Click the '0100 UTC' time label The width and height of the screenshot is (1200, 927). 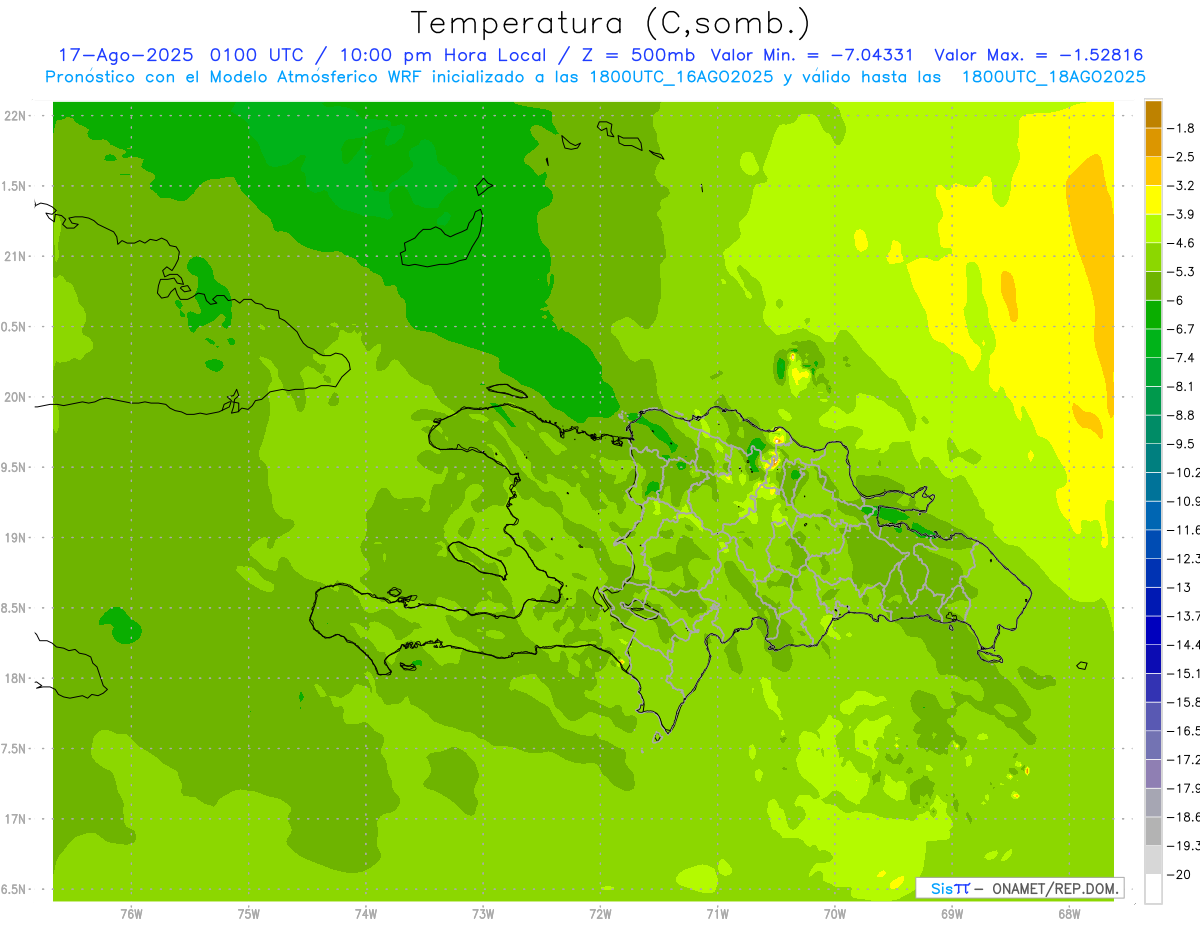pyautogui.click(x=257, y=55)
